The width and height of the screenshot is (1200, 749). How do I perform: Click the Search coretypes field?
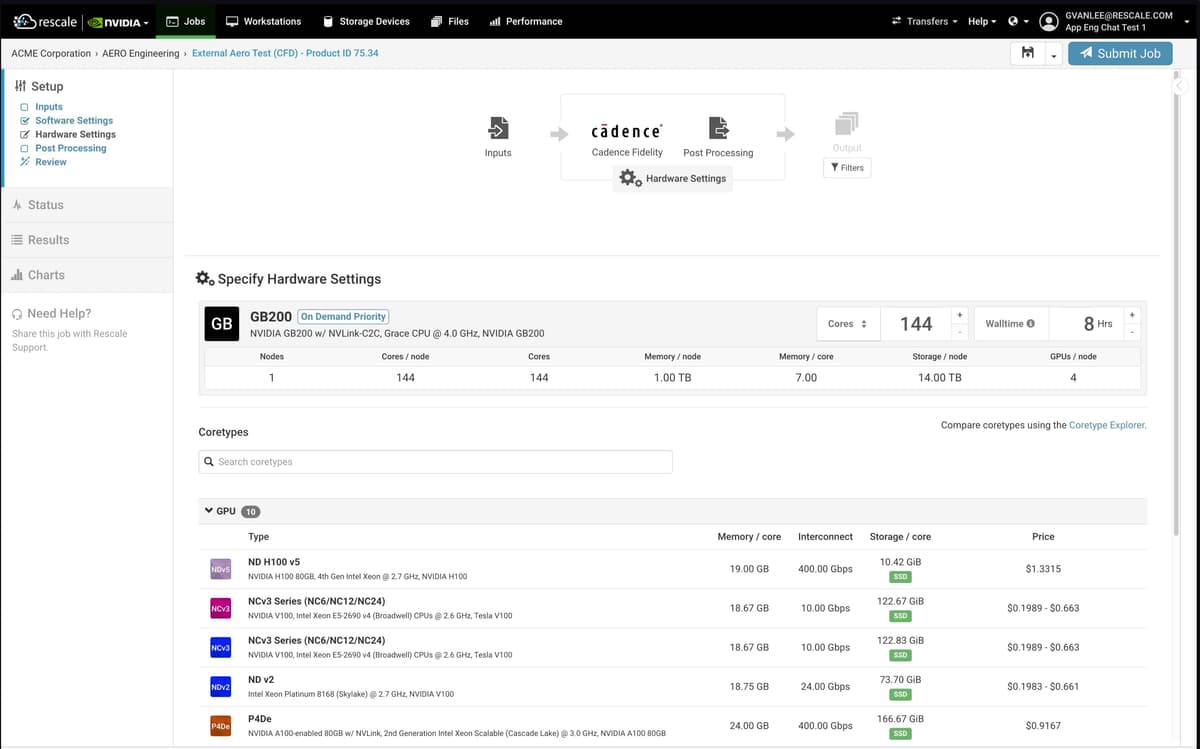(436, 462)
